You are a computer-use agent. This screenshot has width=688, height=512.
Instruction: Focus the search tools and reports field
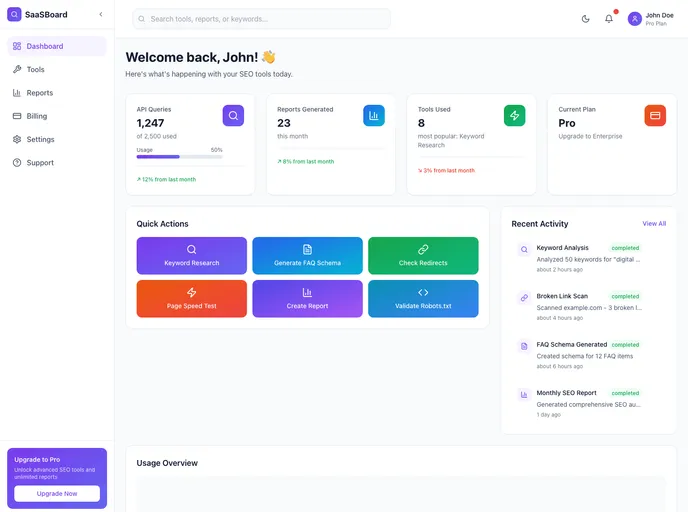click(x=262, y=19)
